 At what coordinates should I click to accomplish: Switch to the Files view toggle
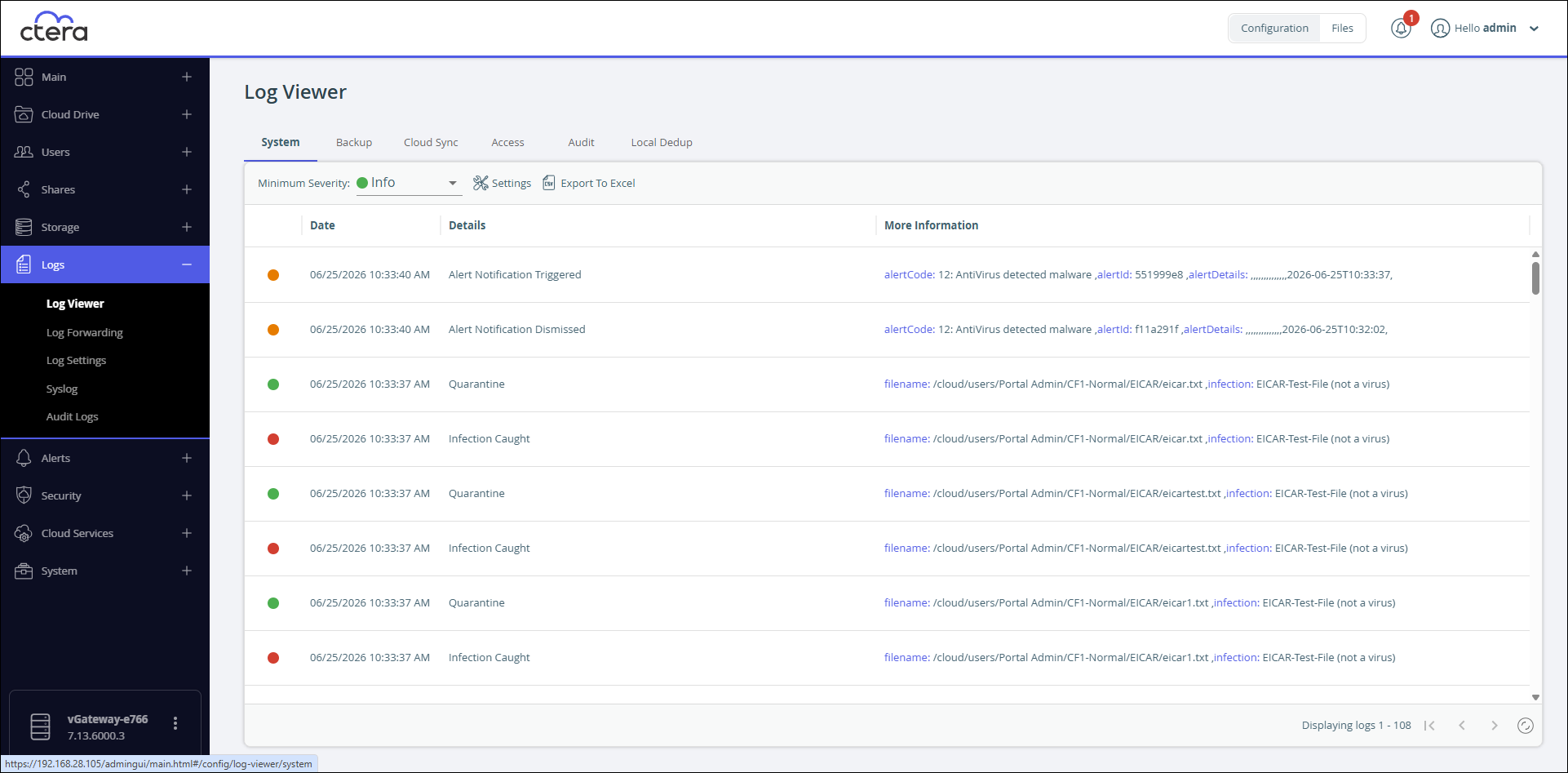[1342, 28]
